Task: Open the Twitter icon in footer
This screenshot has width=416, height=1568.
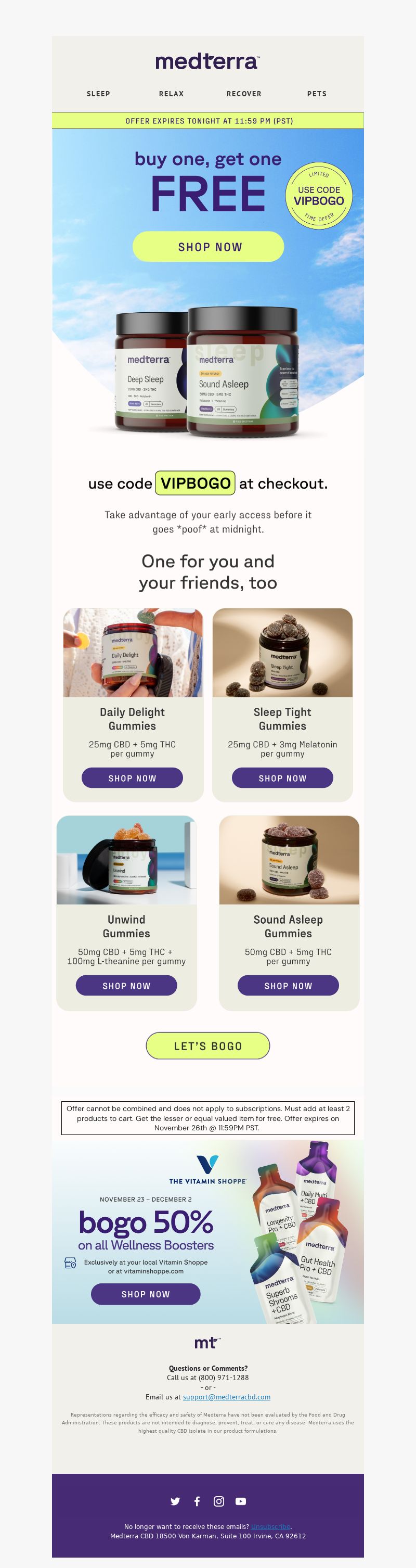Action: [x=175, y=1501]
